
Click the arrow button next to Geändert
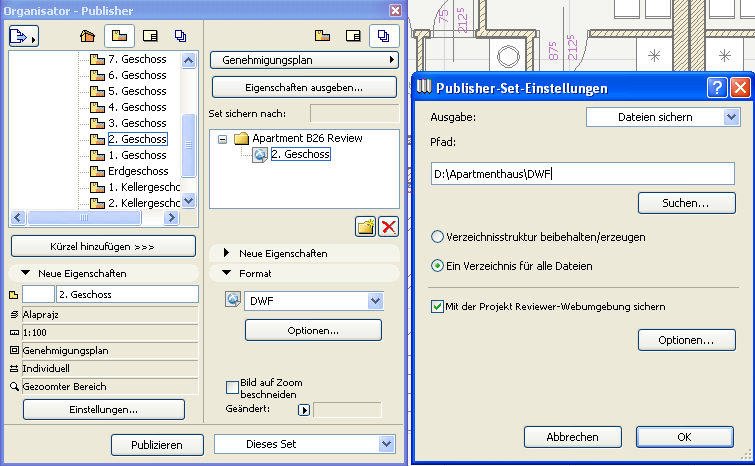pyautogui.click(x=303, y=410)
